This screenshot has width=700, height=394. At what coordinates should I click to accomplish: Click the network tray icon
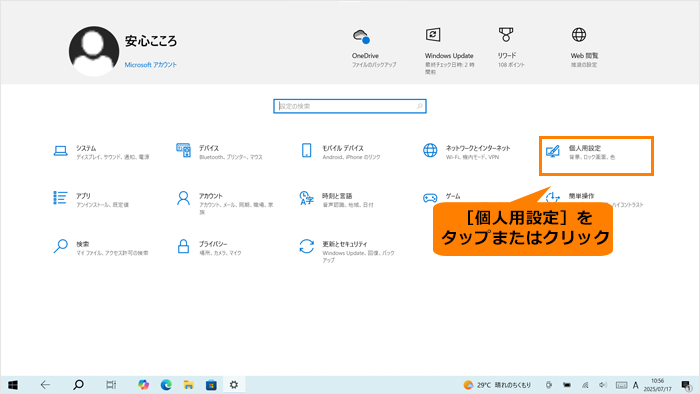[x=585, y=385]
